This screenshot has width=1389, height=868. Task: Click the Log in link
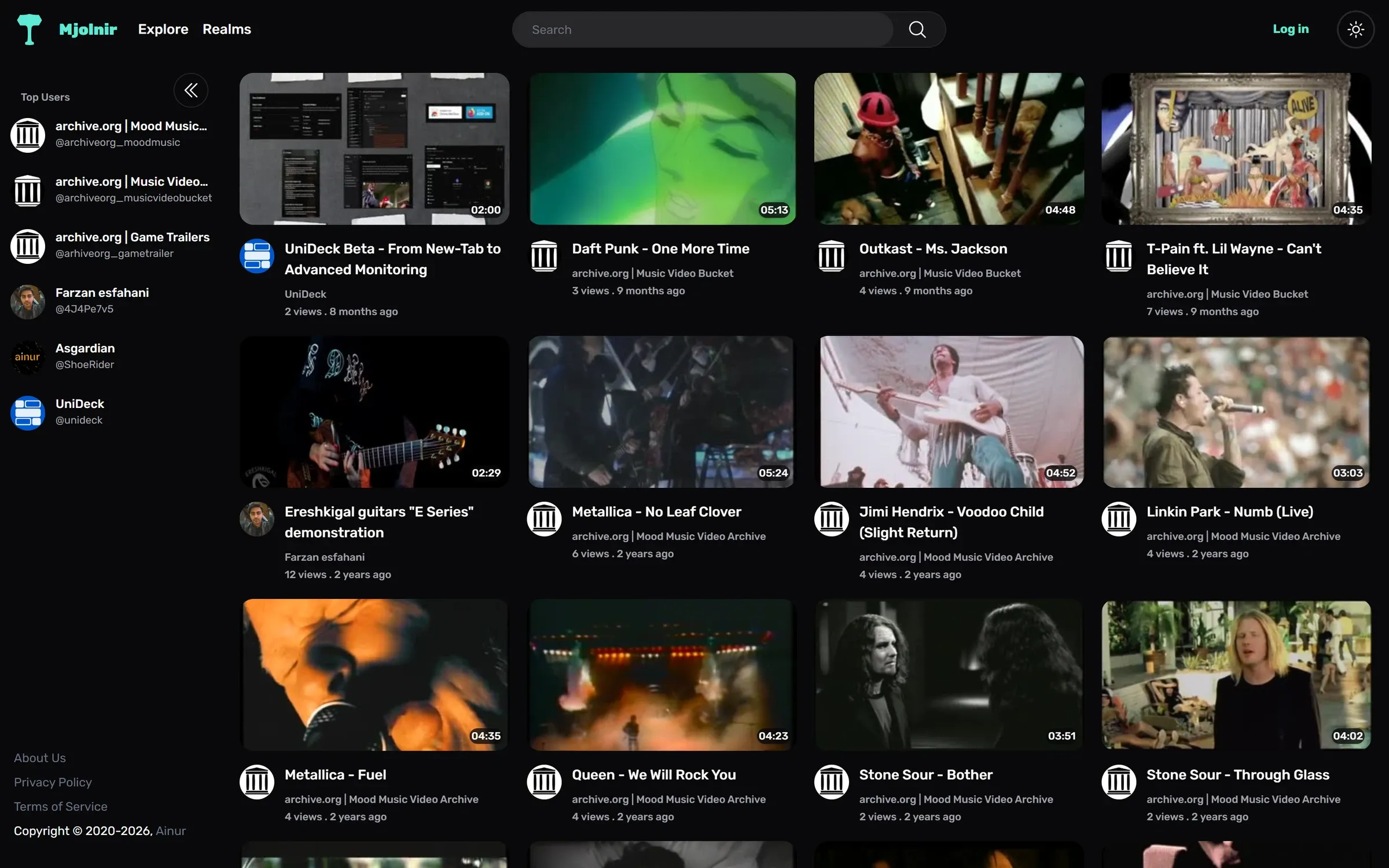coord(1291,29)
